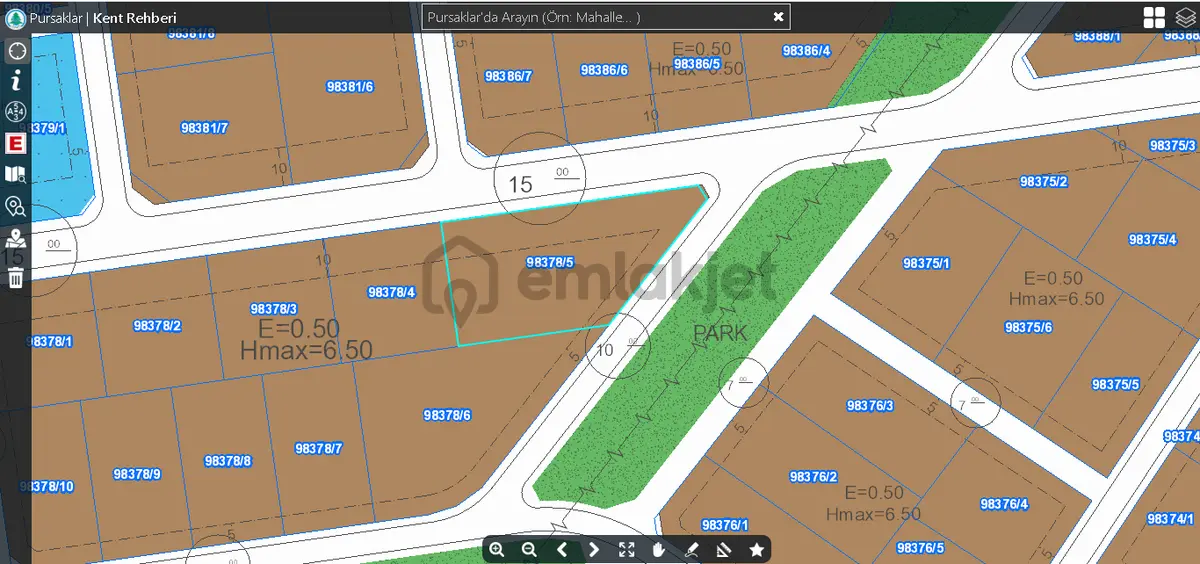Select the draw pencil tool
Image resolution: width=1200 pixels, height=564 pixels.
tap(691, 549)
